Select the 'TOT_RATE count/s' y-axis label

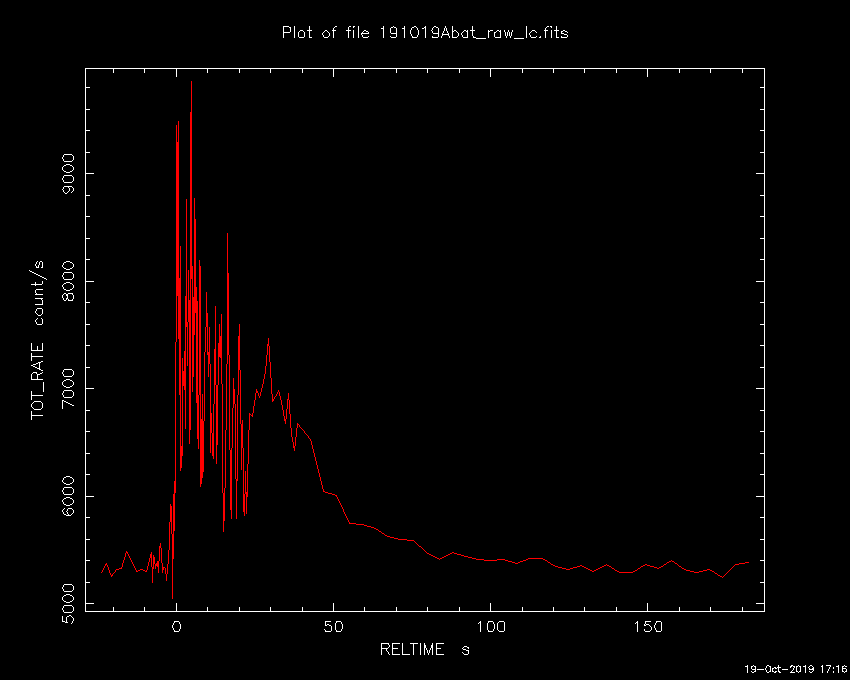[x=37, y=340]
